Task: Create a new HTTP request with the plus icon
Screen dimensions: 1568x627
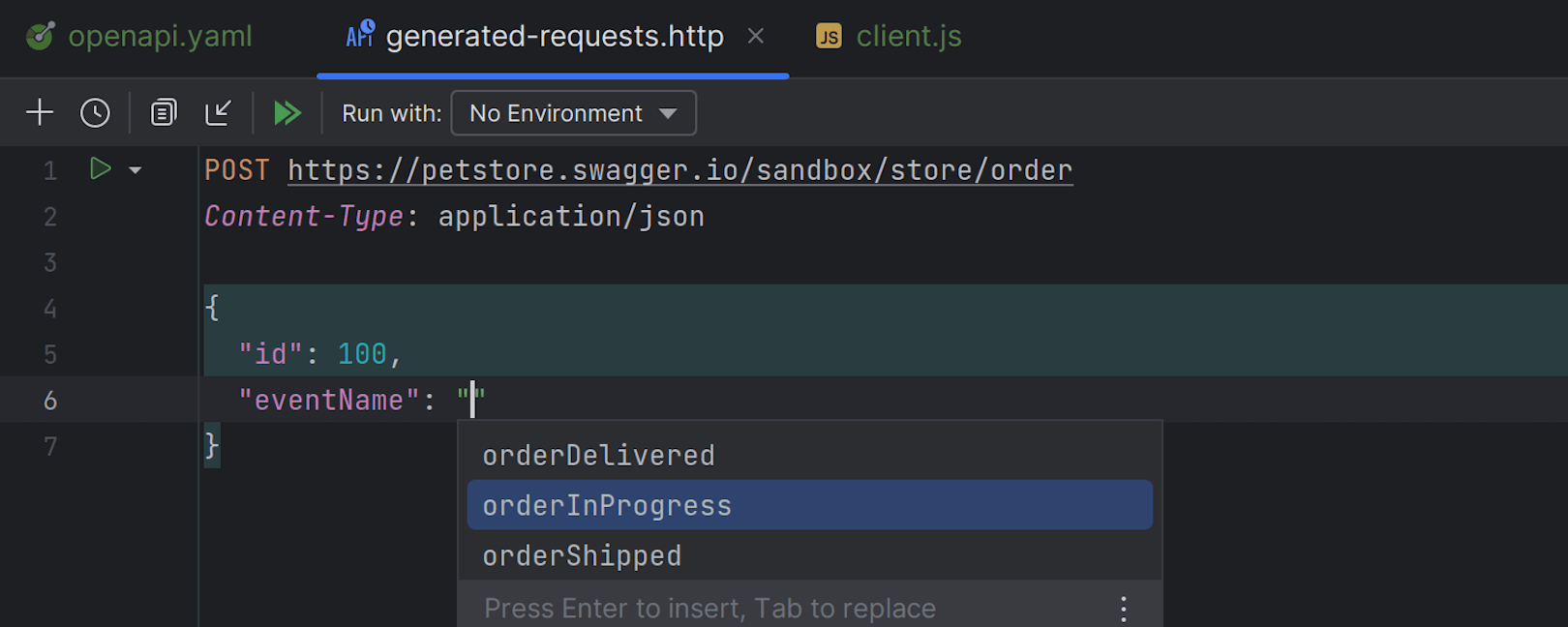Action: [40, 112]
